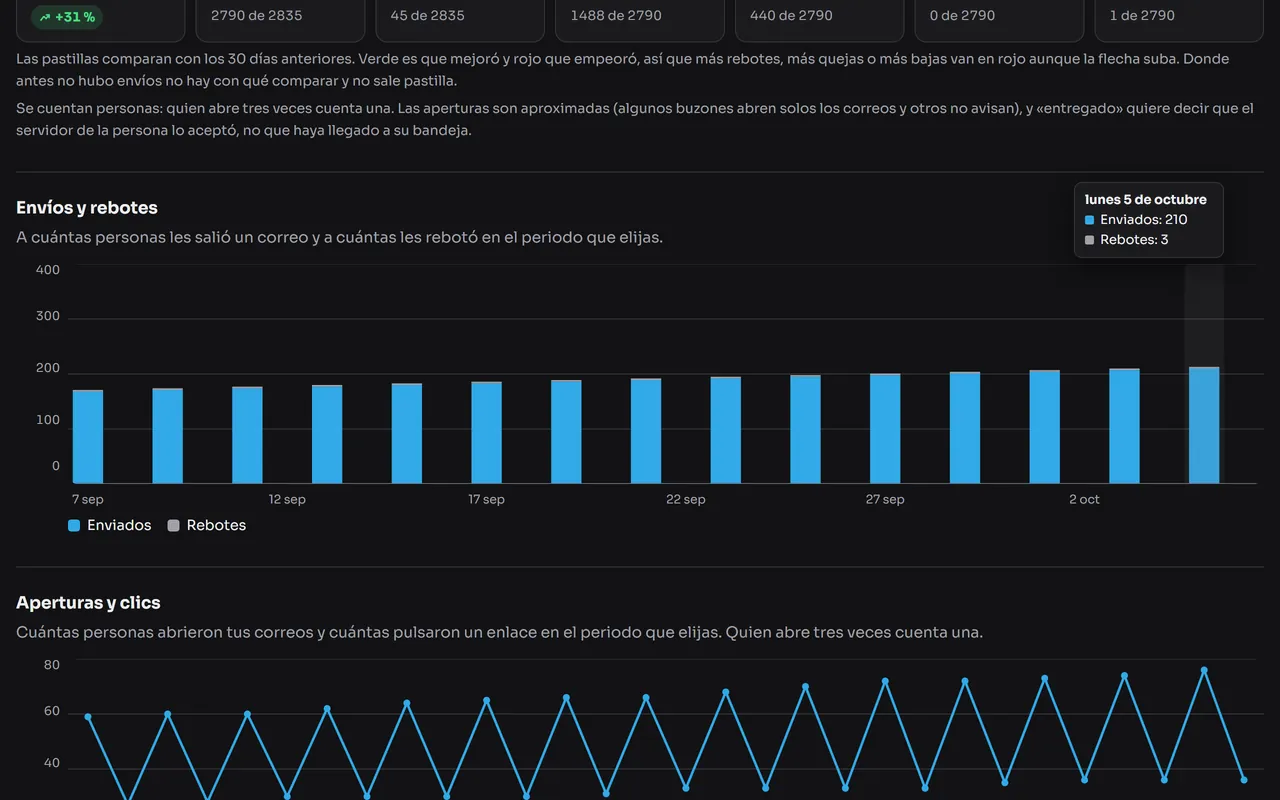1280x800 pixels.
Task: Click the "17 sep" x-axis label
Action: pyautogui.click(x=486, y=499)
